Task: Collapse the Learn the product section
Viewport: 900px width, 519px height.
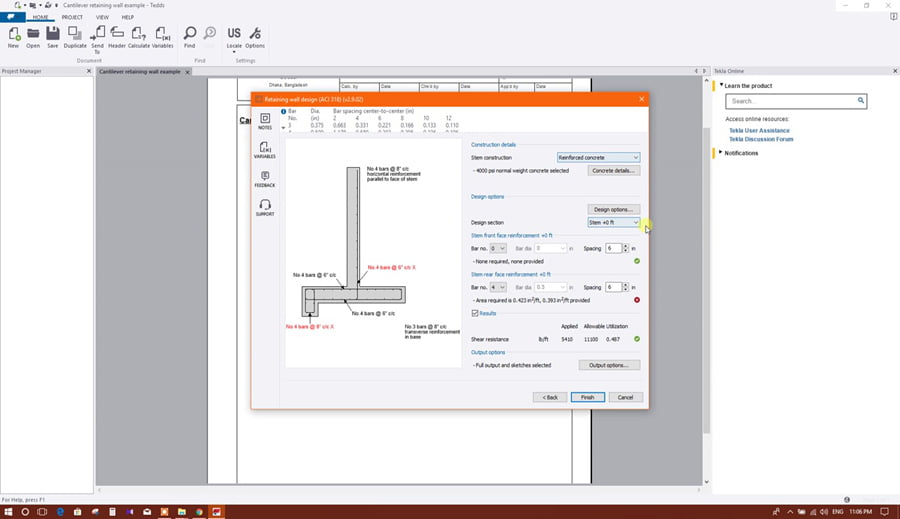Action: (721, 85)
